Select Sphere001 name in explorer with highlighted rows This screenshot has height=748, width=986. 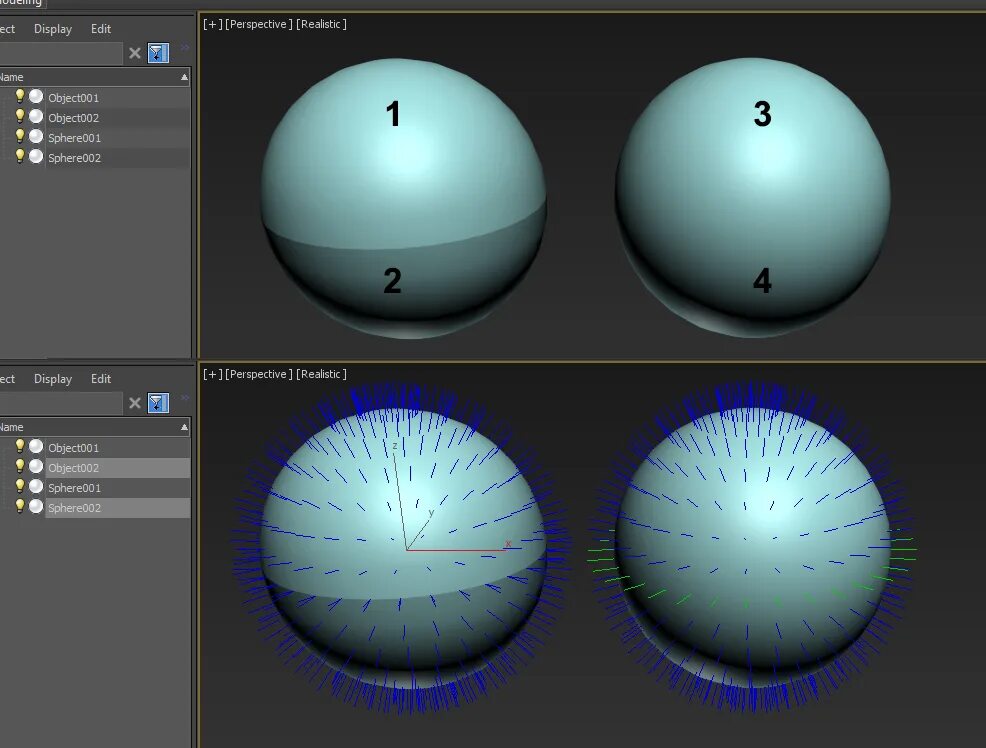pyautogui.click(x=74, y=488)
